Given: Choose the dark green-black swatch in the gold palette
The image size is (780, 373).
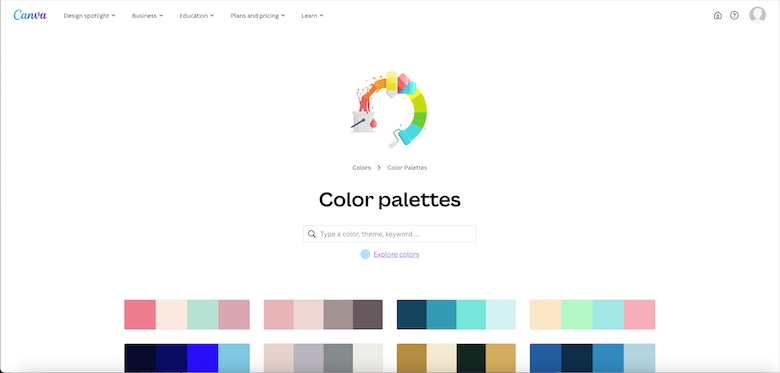Looking at the screenshot, I should [471, 358].
